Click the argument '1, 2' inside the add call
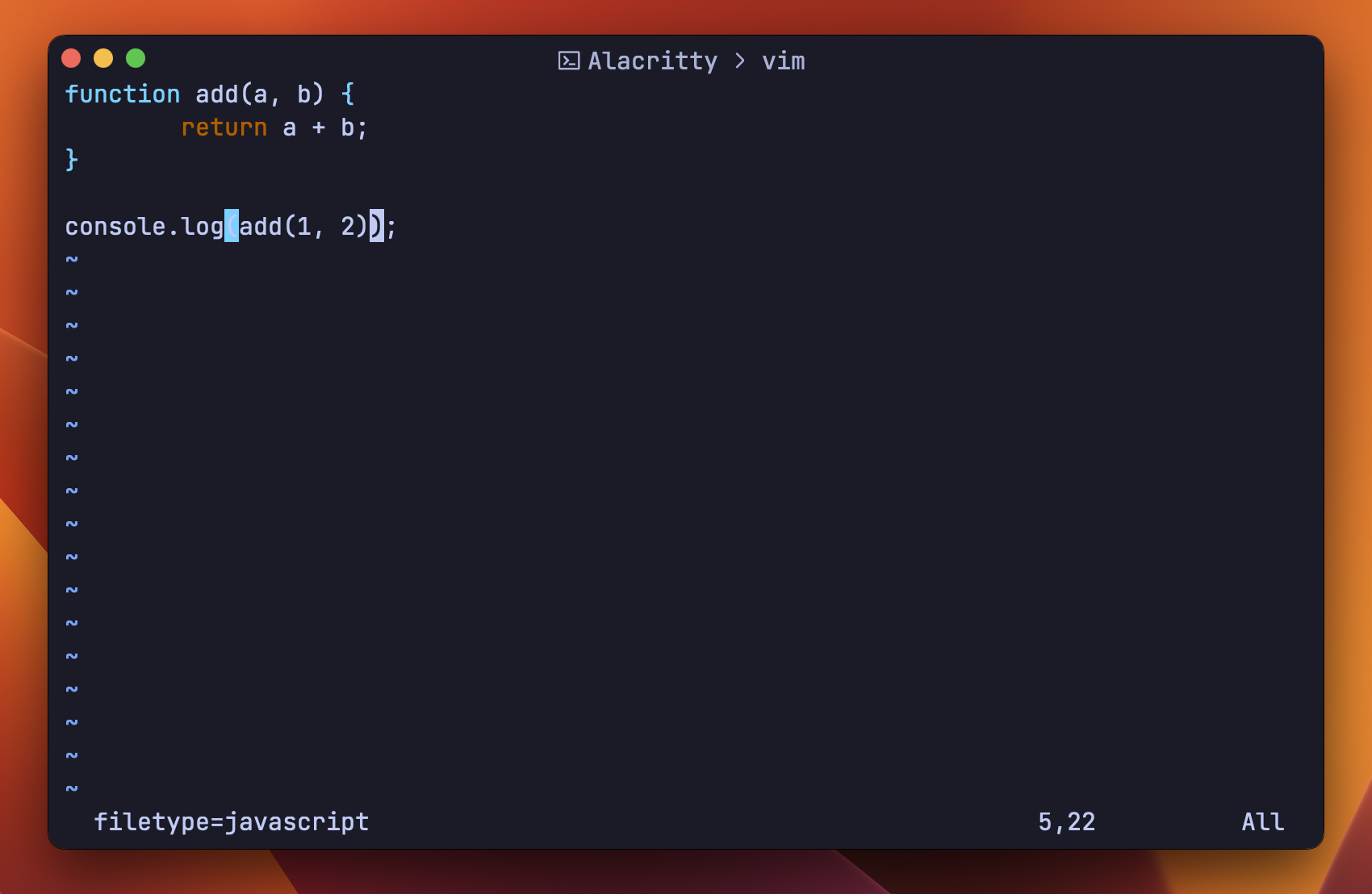This screenshot has height=894, width=1372. click(325, 227)
